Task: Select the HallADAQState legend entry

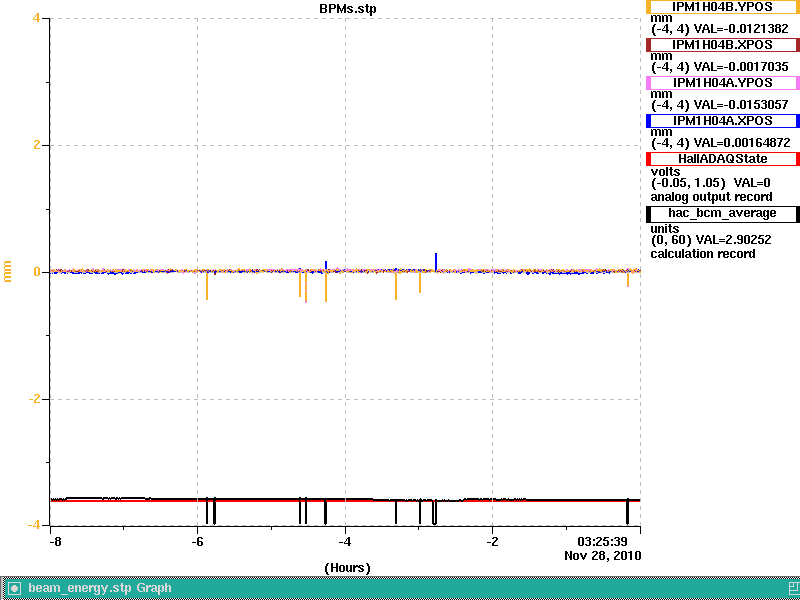Action: [722, 159]
